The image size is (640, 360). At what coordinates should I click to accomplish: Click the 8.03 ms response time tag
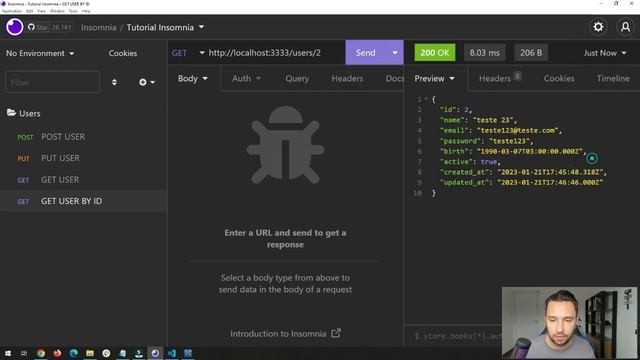coord(484,53)
